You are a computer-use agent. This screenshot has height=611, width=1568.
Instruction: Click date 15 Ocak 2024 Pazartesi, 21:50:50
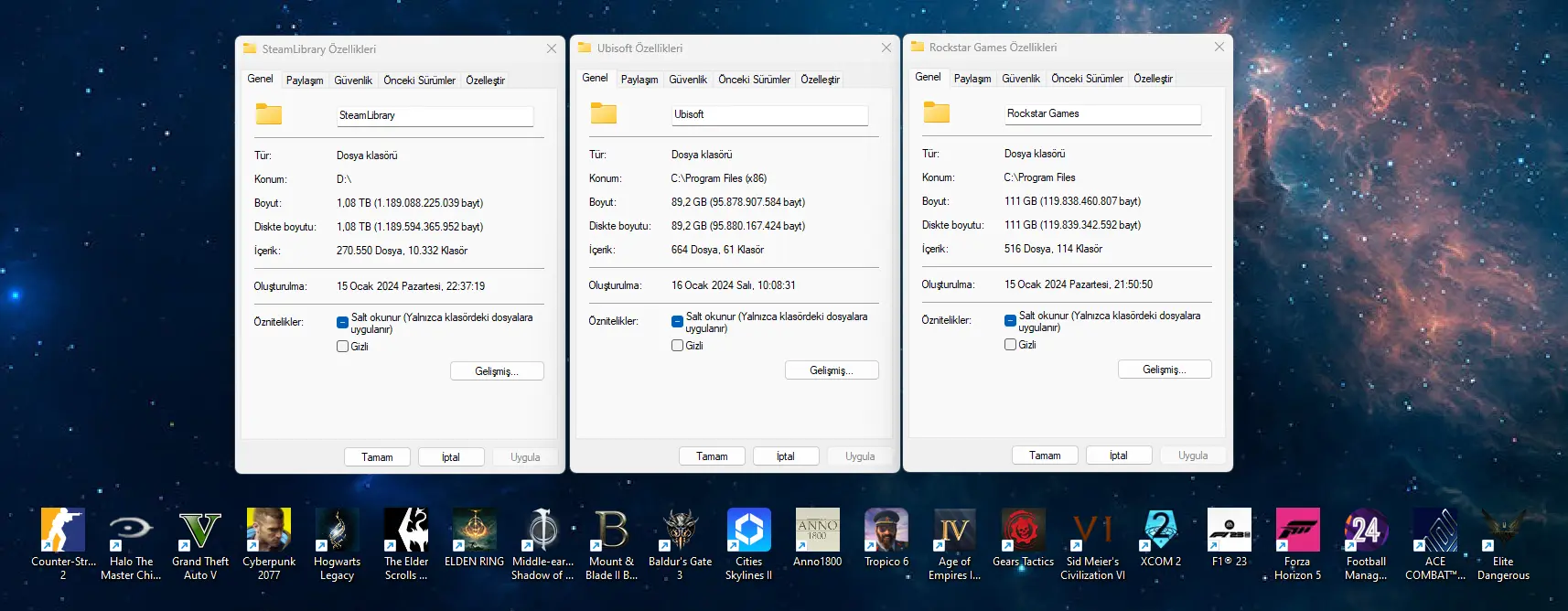1079,284
